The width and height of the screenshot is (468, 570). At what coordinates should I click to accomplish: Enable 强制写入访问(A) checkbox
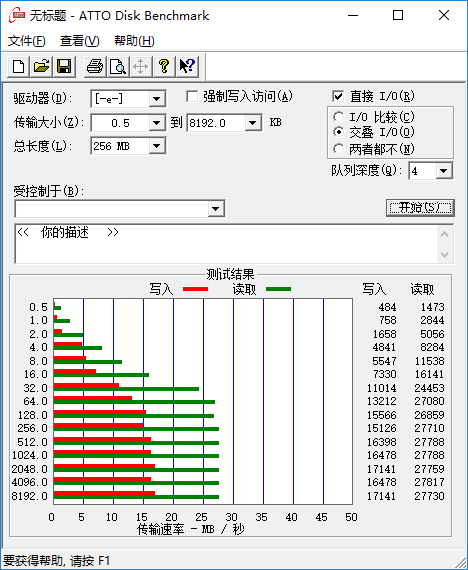[192, 96]
